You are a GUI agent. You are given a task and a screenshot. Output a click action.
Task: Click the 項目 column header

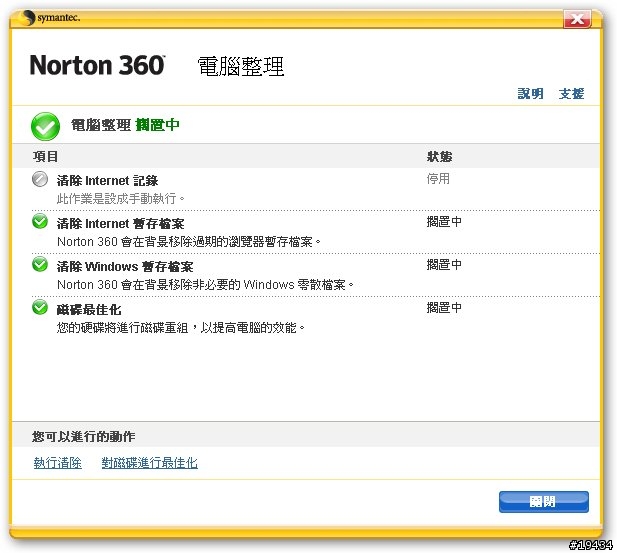click(45, 156)
